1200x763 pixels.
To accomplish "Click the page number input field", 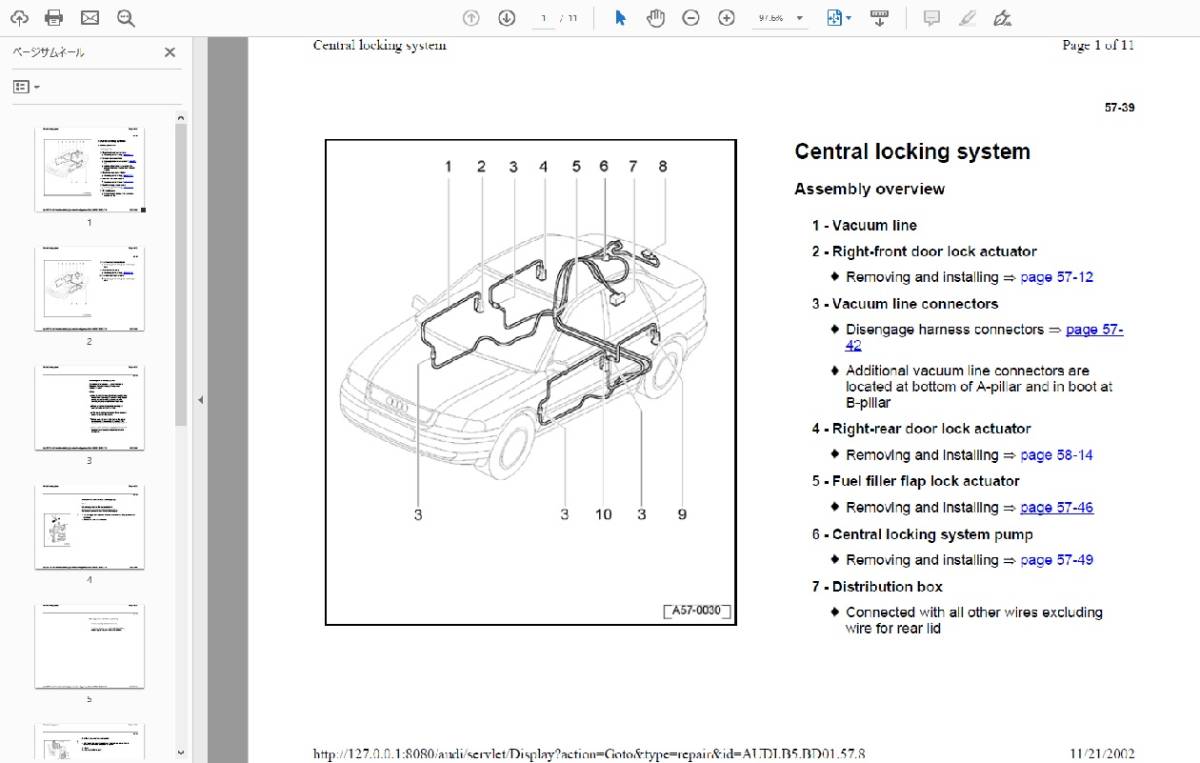I will pos(543,18).
